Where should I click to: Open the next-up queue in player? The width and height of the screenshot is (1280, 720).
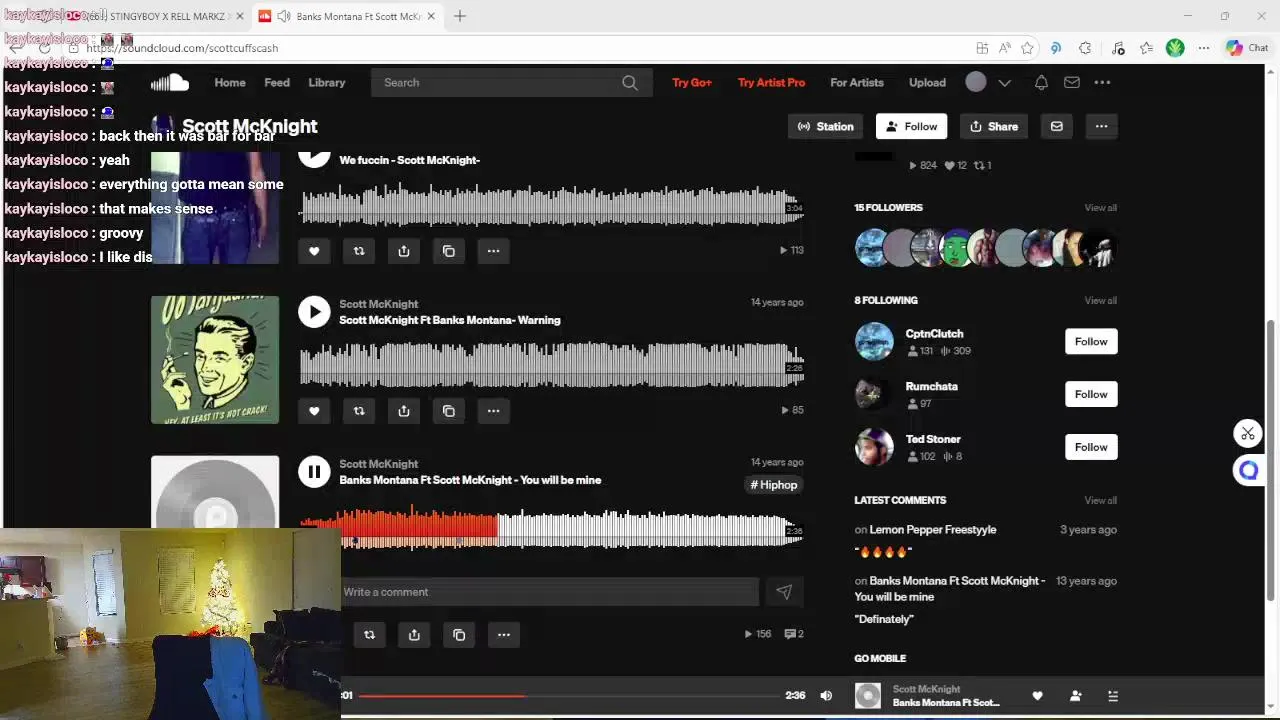pyautogui.click(x=1113, y=696)
